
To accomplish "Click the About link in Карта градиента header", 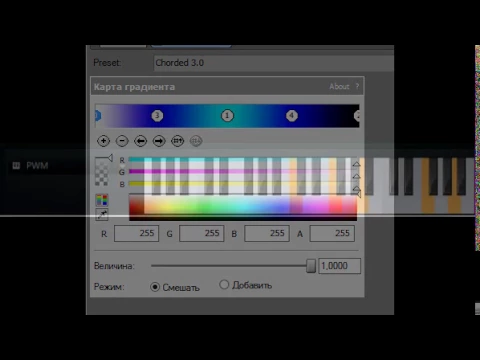I will pos(339,86).
